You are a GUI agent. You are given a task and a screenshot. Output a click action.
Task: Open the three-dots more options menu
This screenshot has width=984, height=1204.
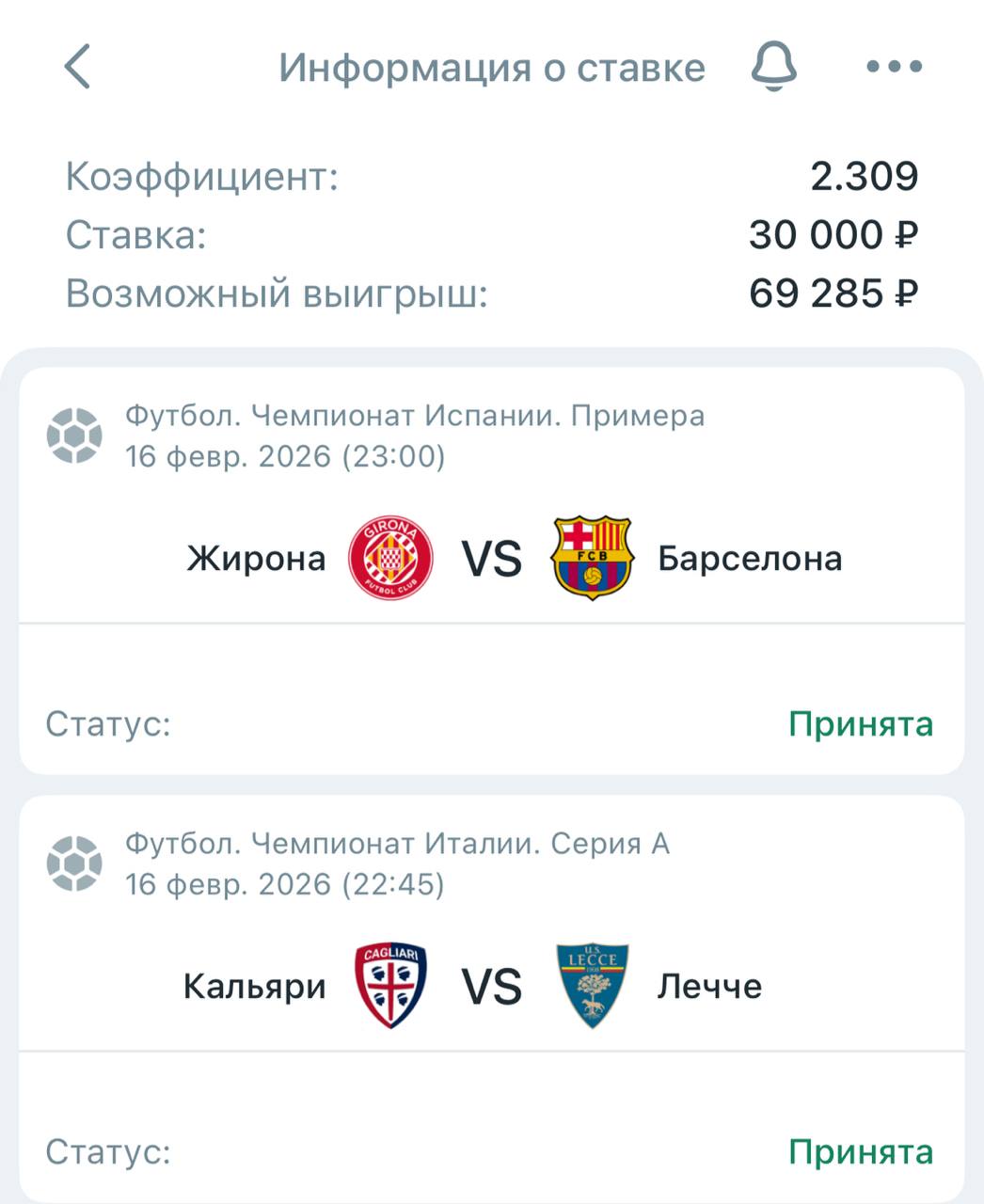click(894, 67)
